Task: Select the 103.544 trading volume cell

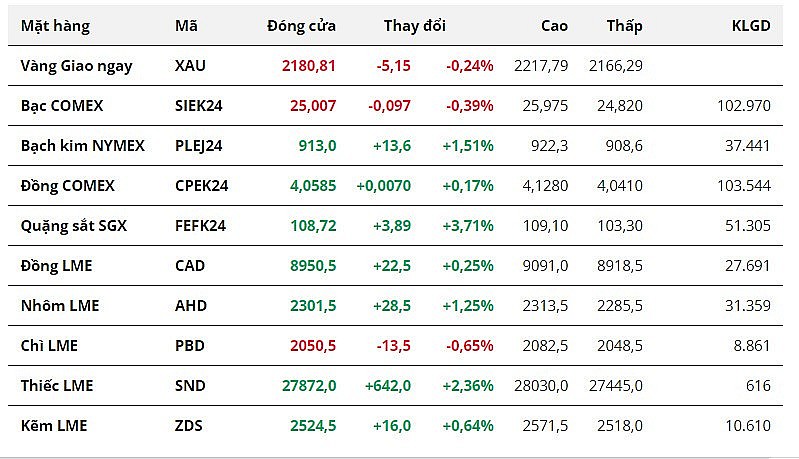Action: point(744,185)
